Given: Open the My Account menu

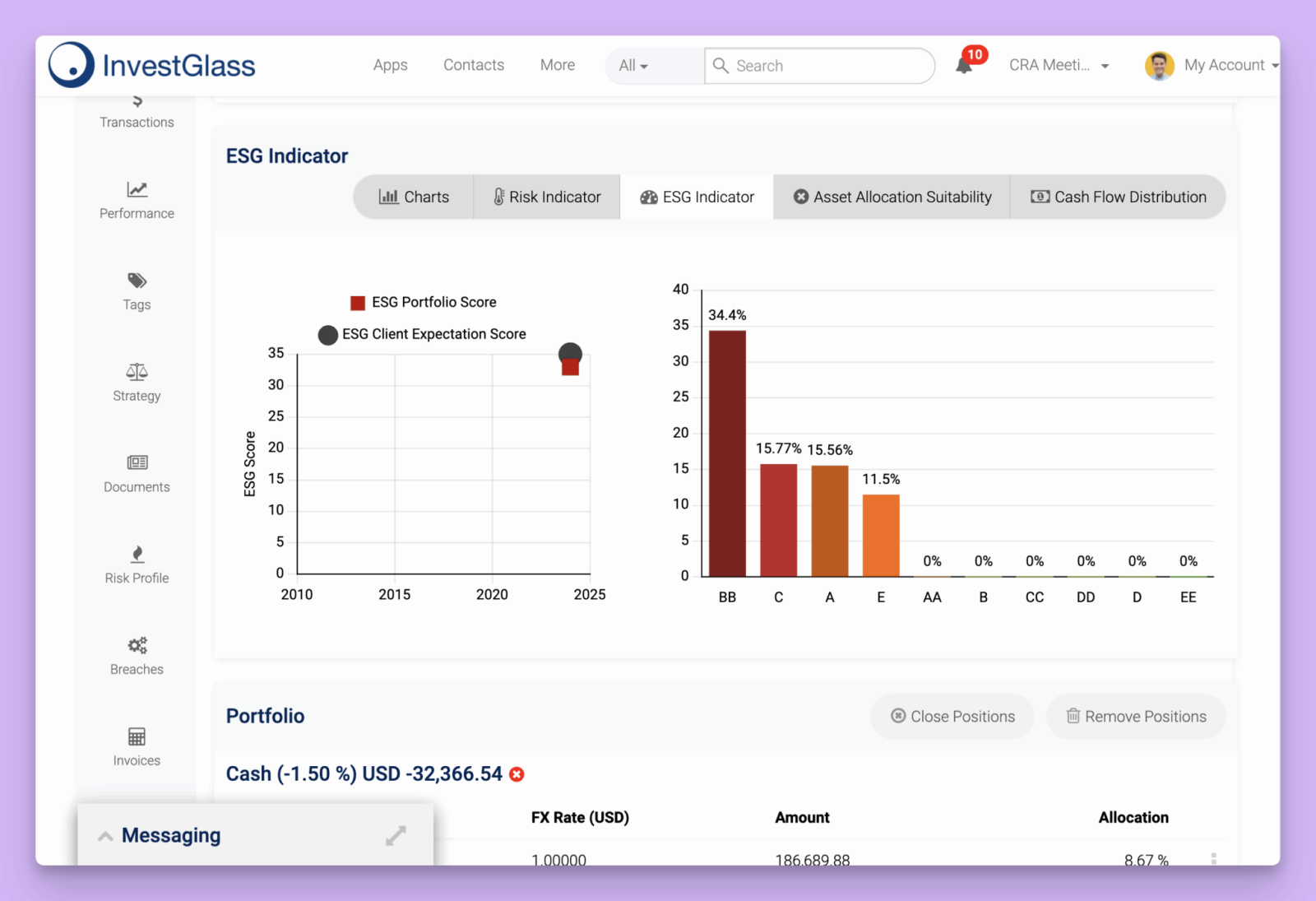Looking at the screenshot, I should 1212,66.
